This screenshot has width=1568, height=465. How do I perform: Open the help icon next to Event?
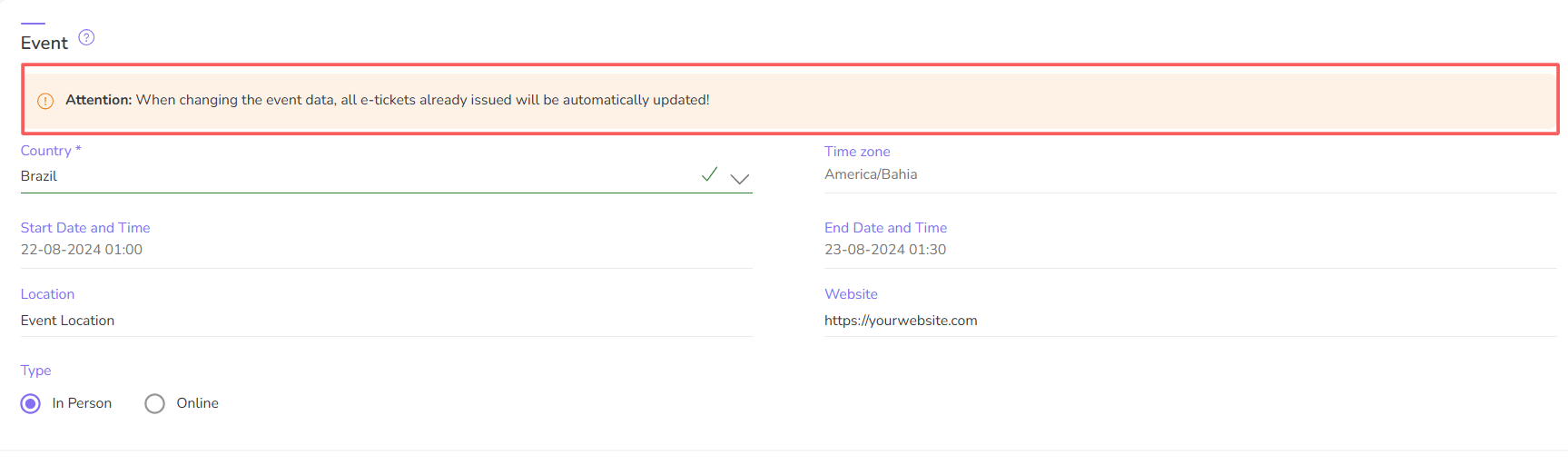86,37
